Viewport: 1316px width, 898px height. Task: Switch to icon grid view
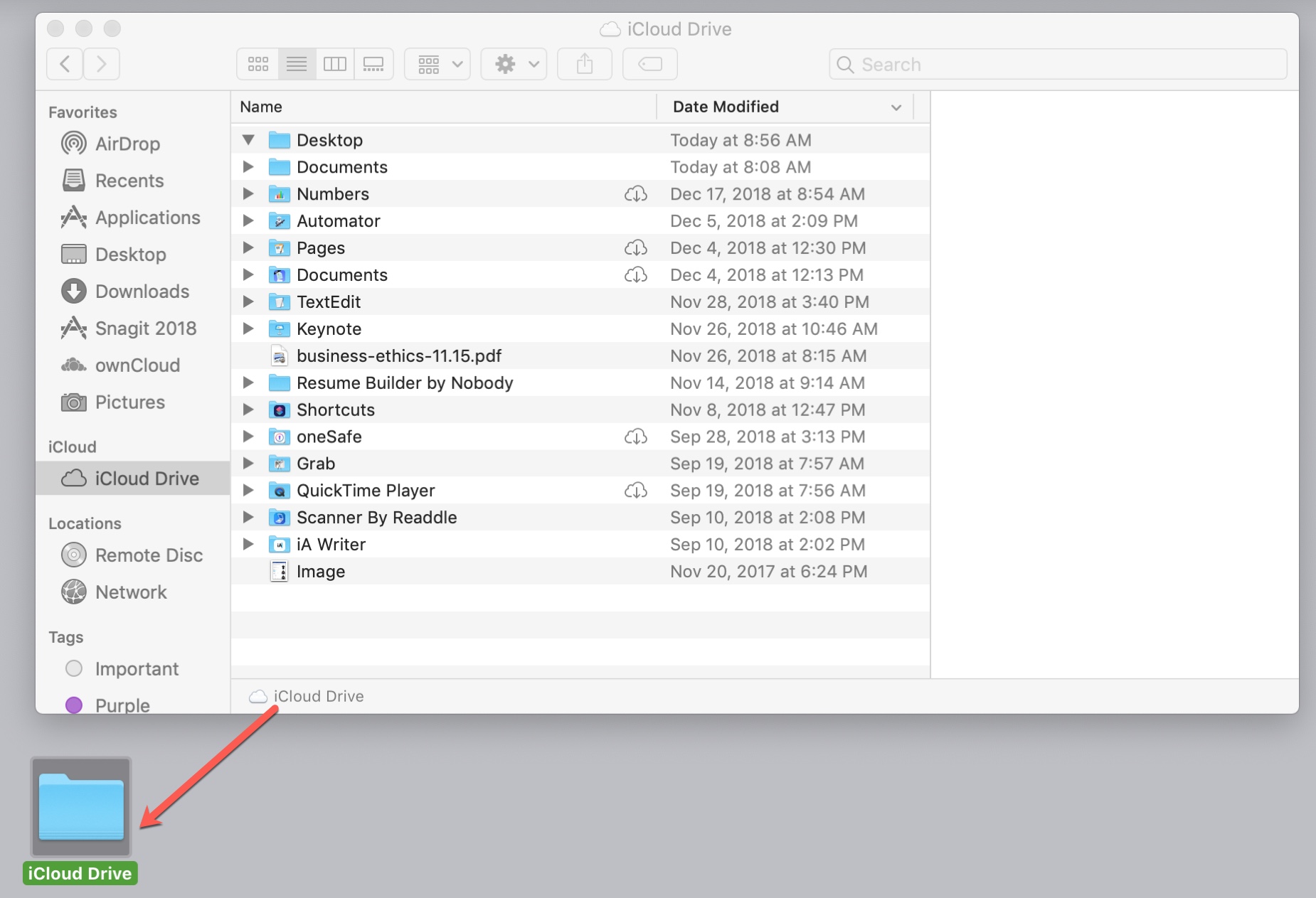[258, 63]
